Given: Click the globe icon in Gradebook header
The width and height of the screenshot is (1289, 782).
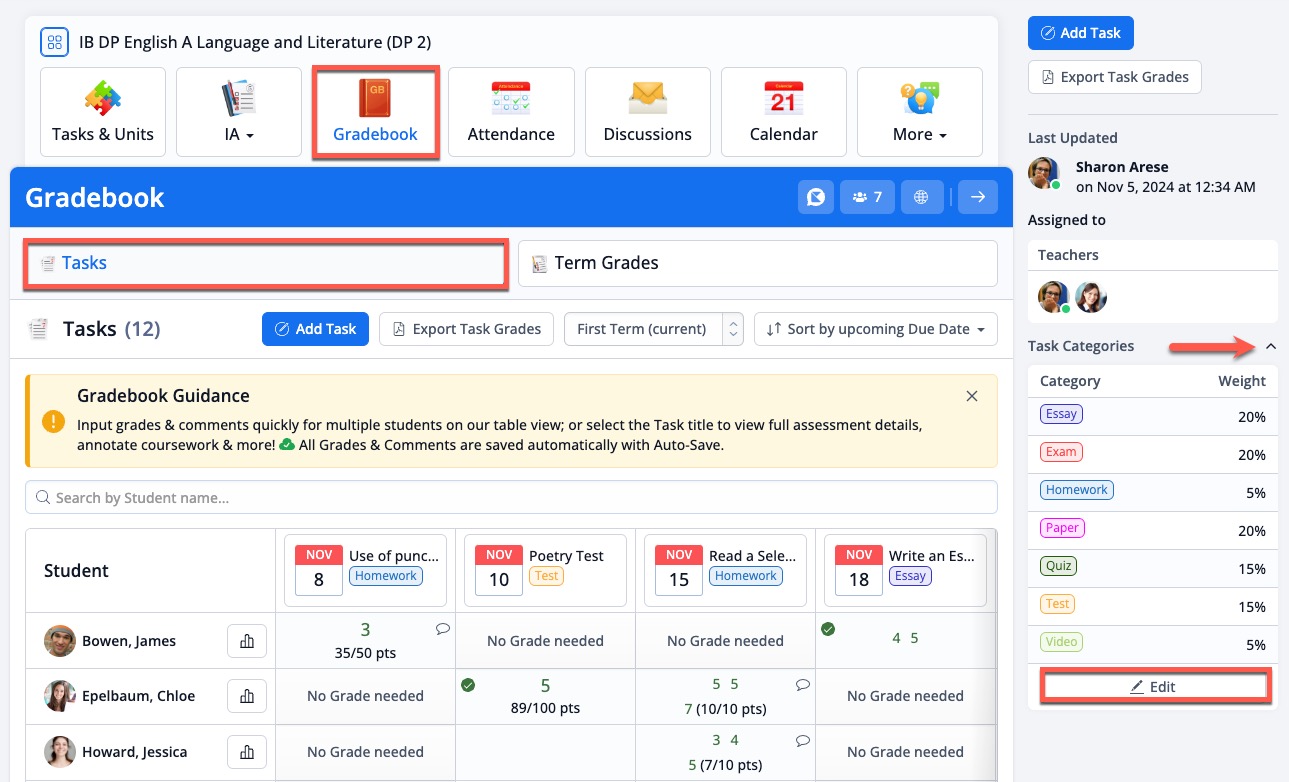Looking at the screenshot, I should click(921, 197).
